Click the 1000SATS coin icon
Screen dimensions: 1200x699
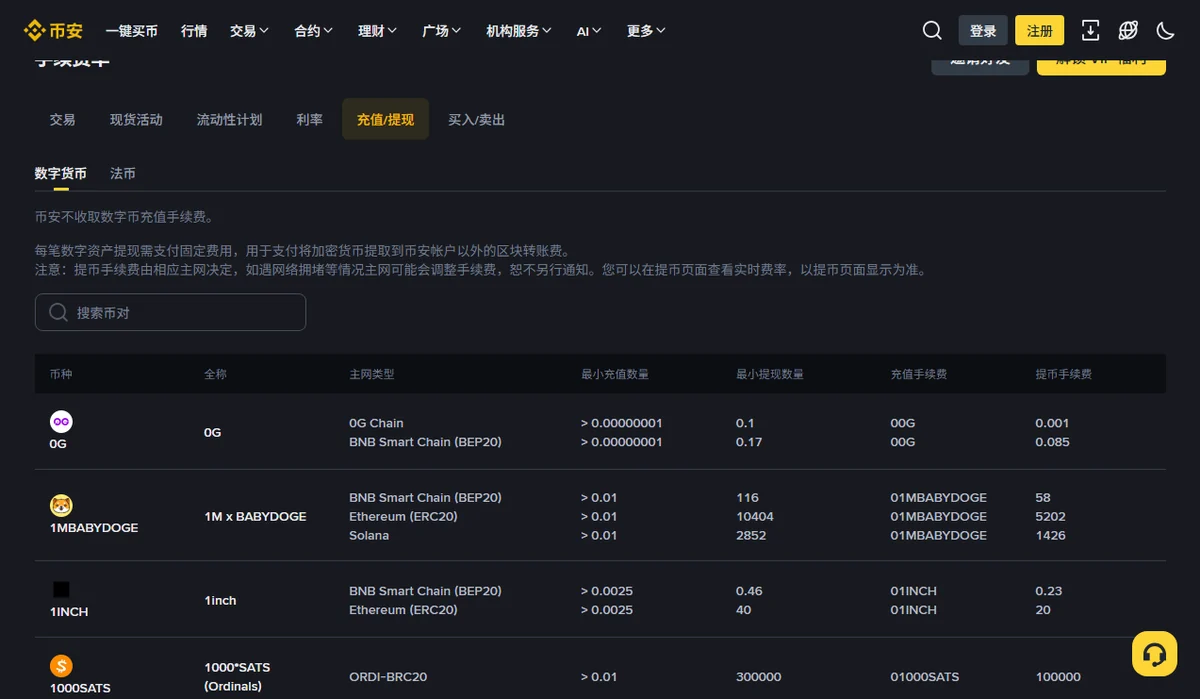[x=61, y=666]
